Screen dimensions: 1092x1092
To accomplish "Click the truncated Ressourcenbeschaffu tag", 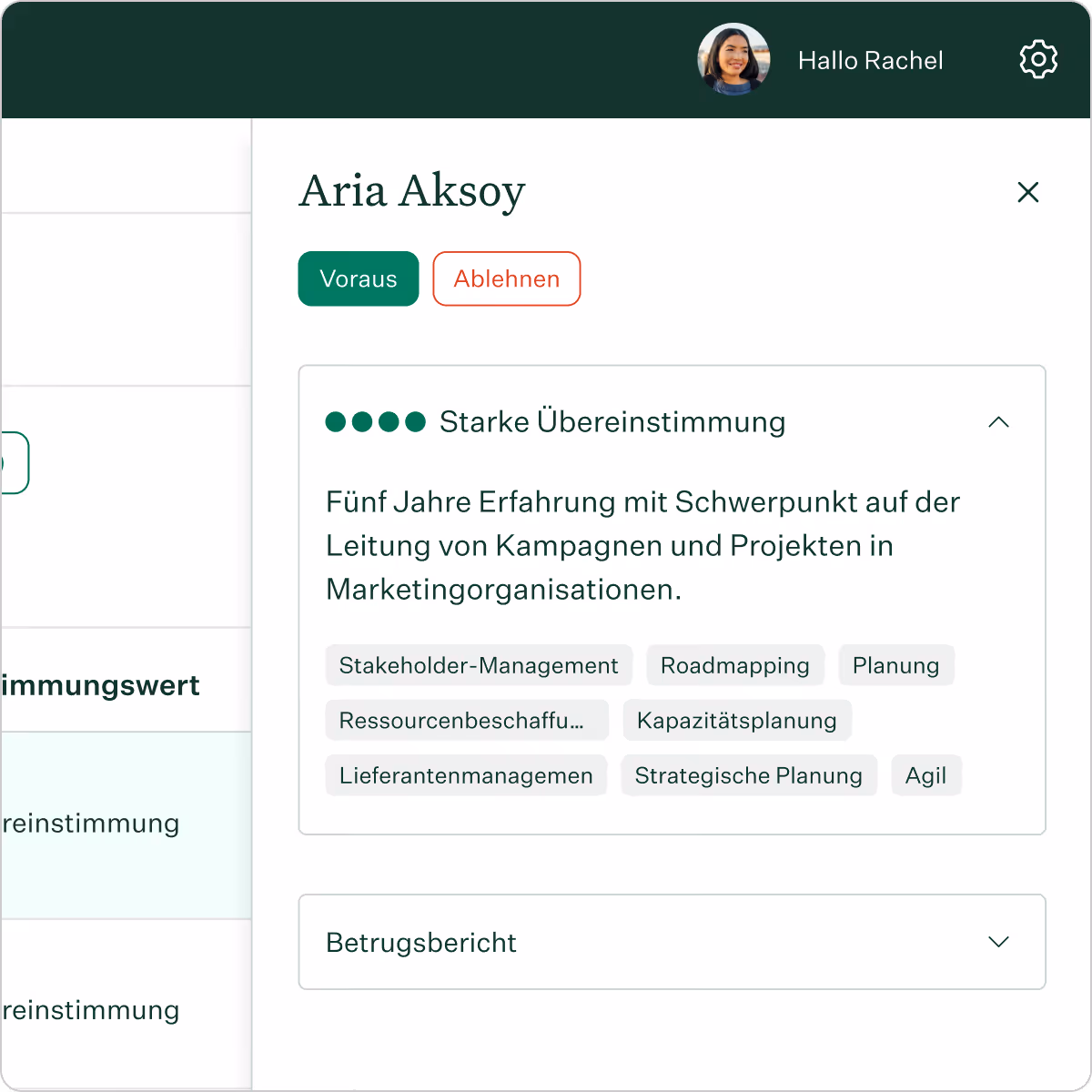I will tap(466, 720).
